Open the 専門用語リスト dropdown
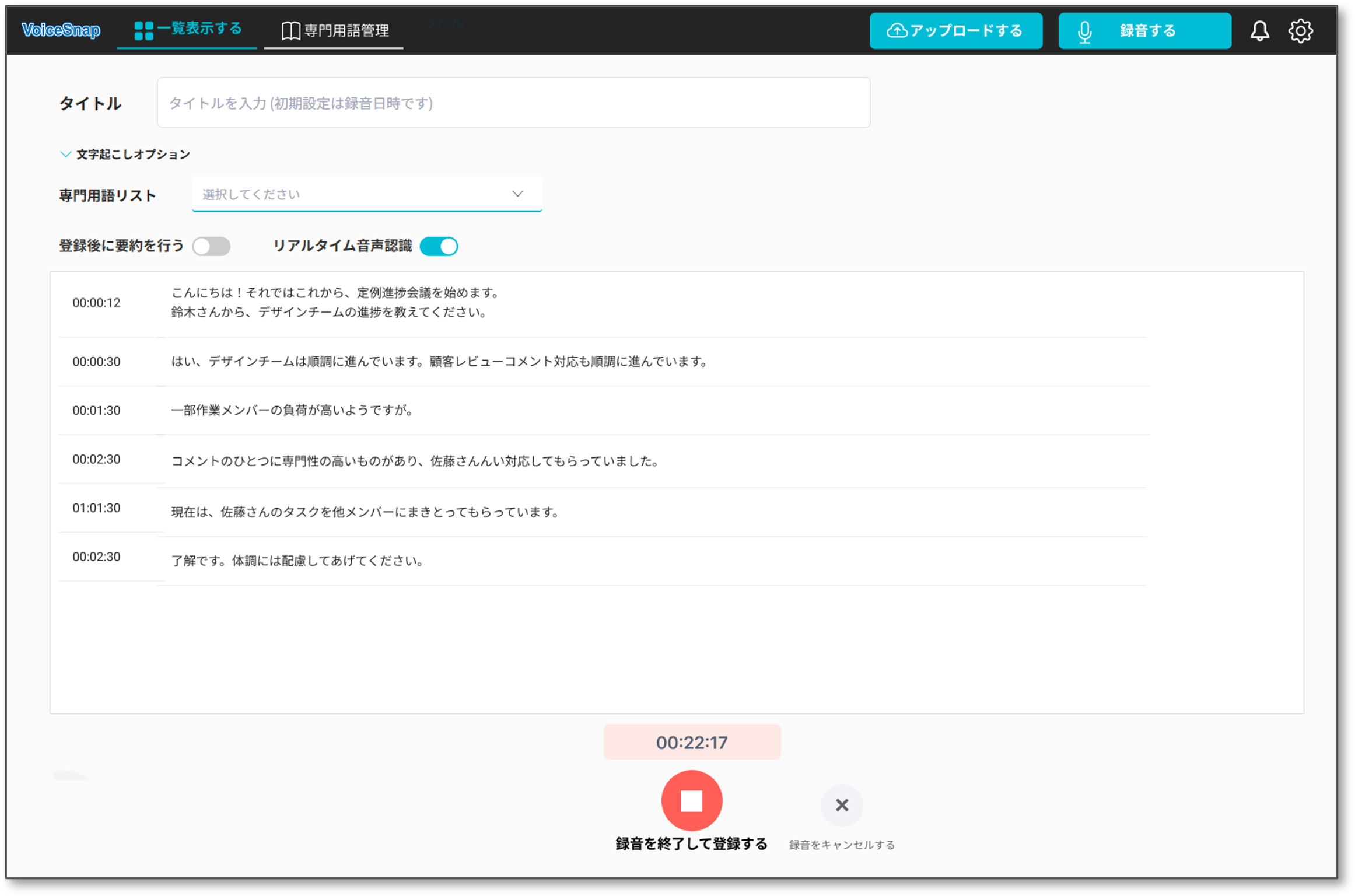This screenshot has height=896, width=1355. pos(366,194)
